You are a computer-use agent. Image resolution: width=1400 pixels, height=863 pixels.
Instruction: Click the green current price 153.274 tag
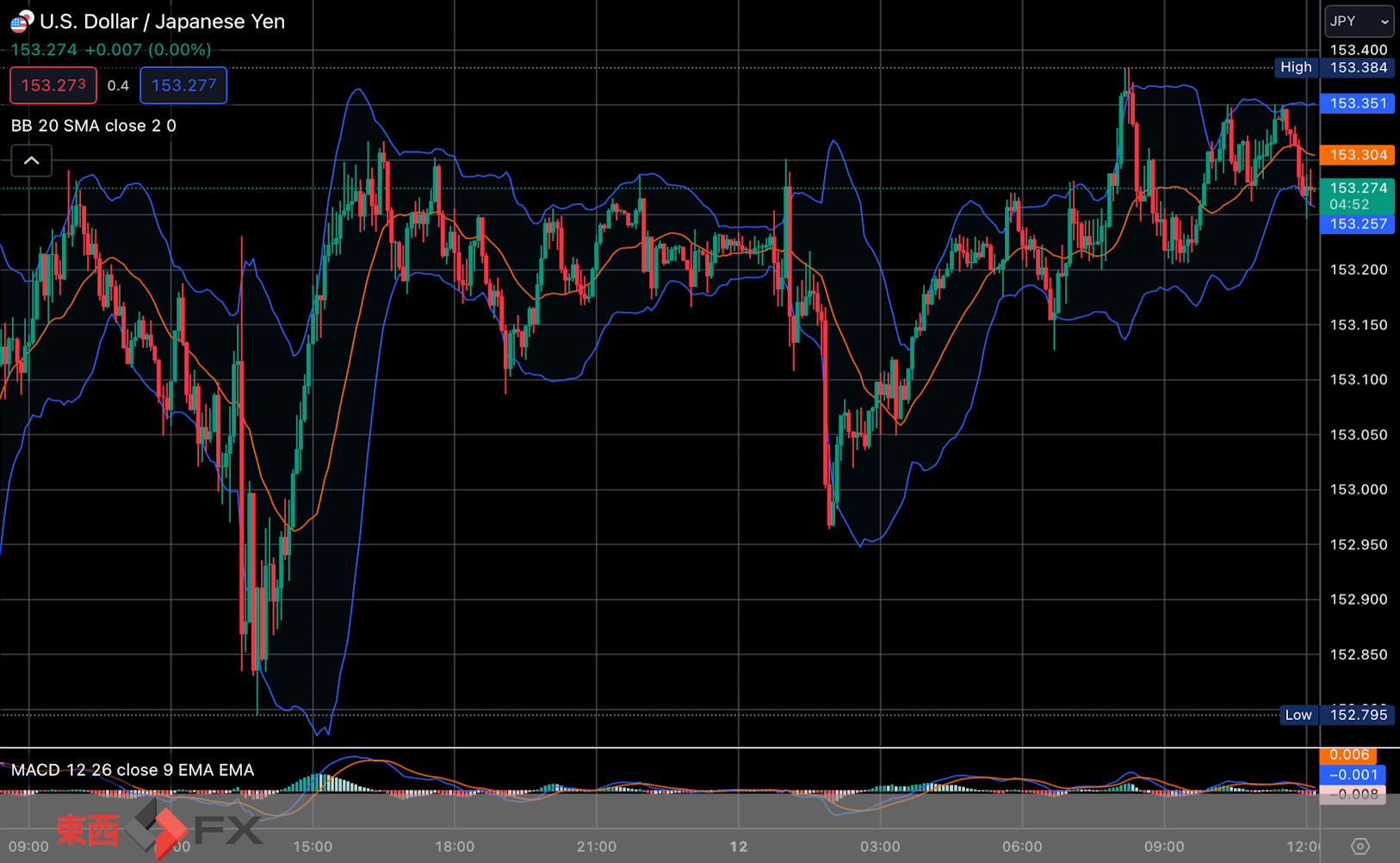tap(1358, 196)
